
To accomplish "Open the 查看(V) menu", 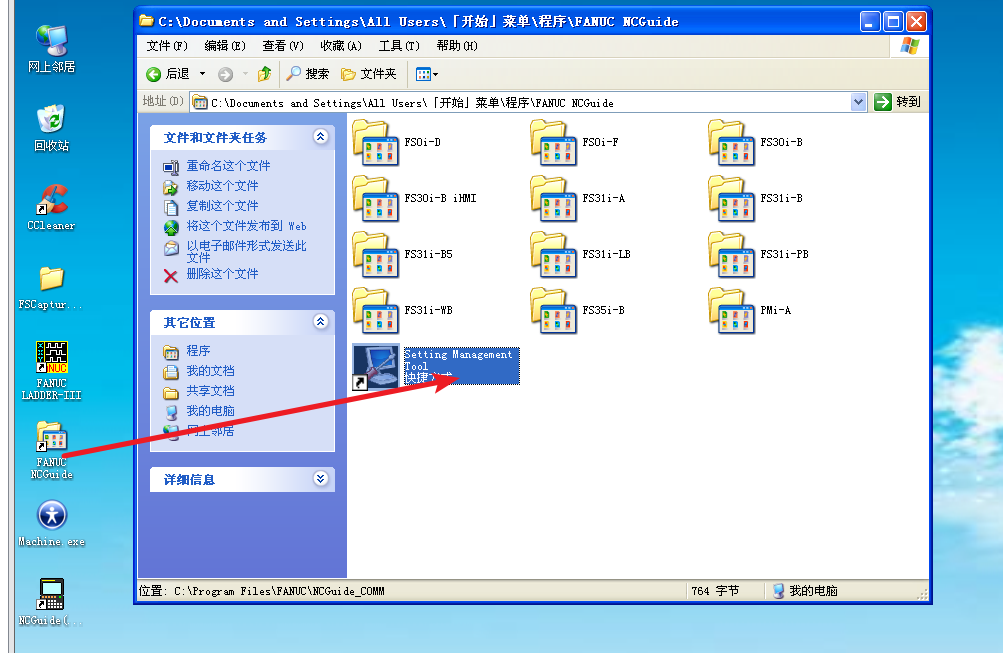I will point(283,46).
